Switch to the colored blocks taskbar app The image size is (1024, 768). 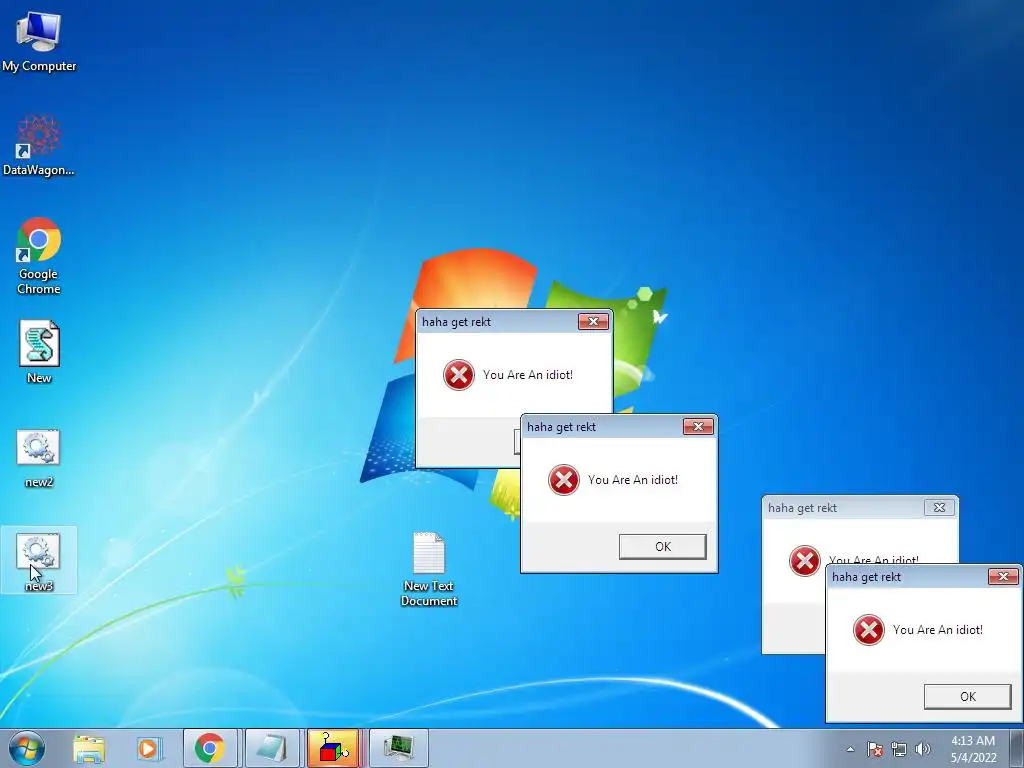333,748
